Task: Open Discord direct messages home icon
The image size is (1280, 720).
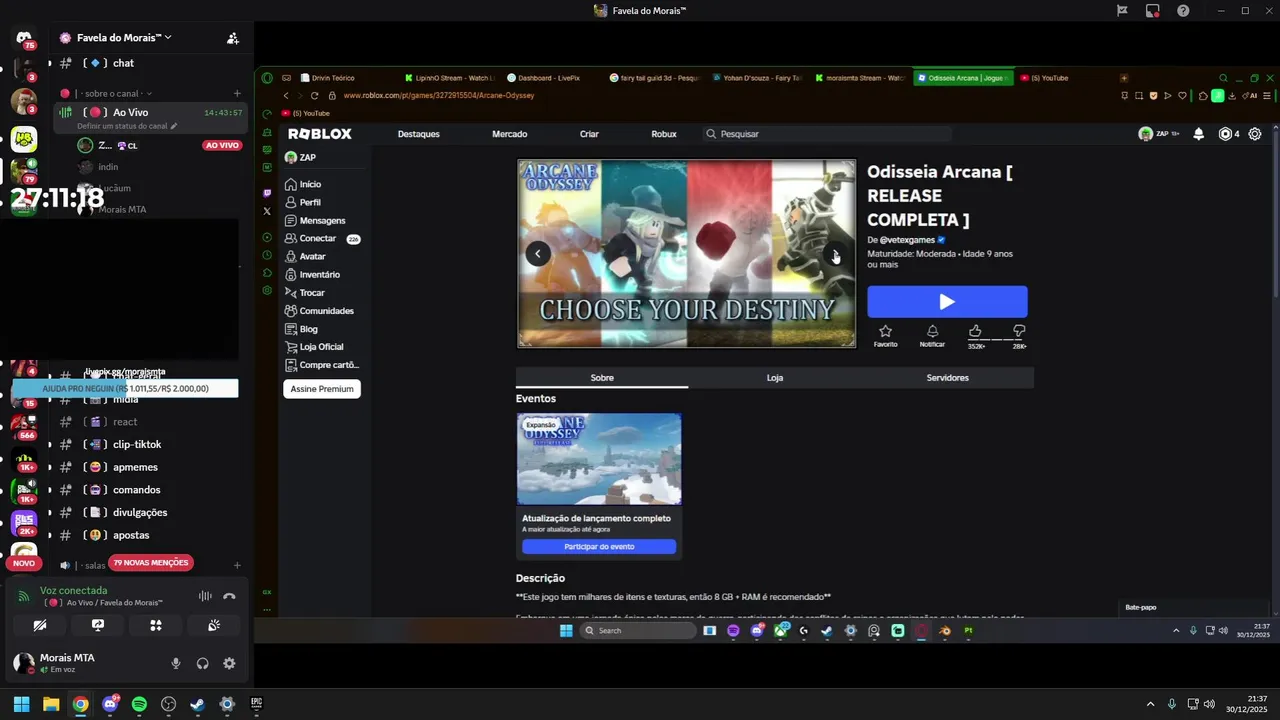Action: pyautogui.click(x=24, y=39)
